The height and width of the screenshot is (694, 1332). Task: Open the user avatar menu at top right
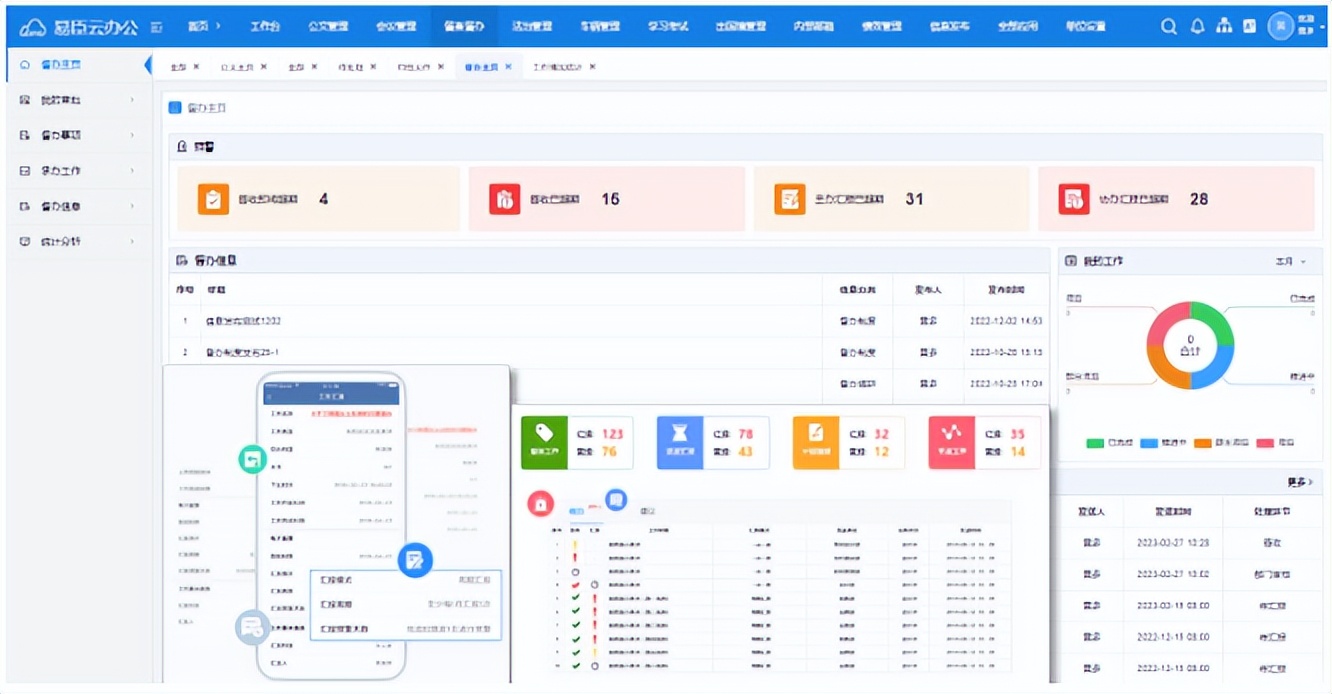click(1280, 26)
